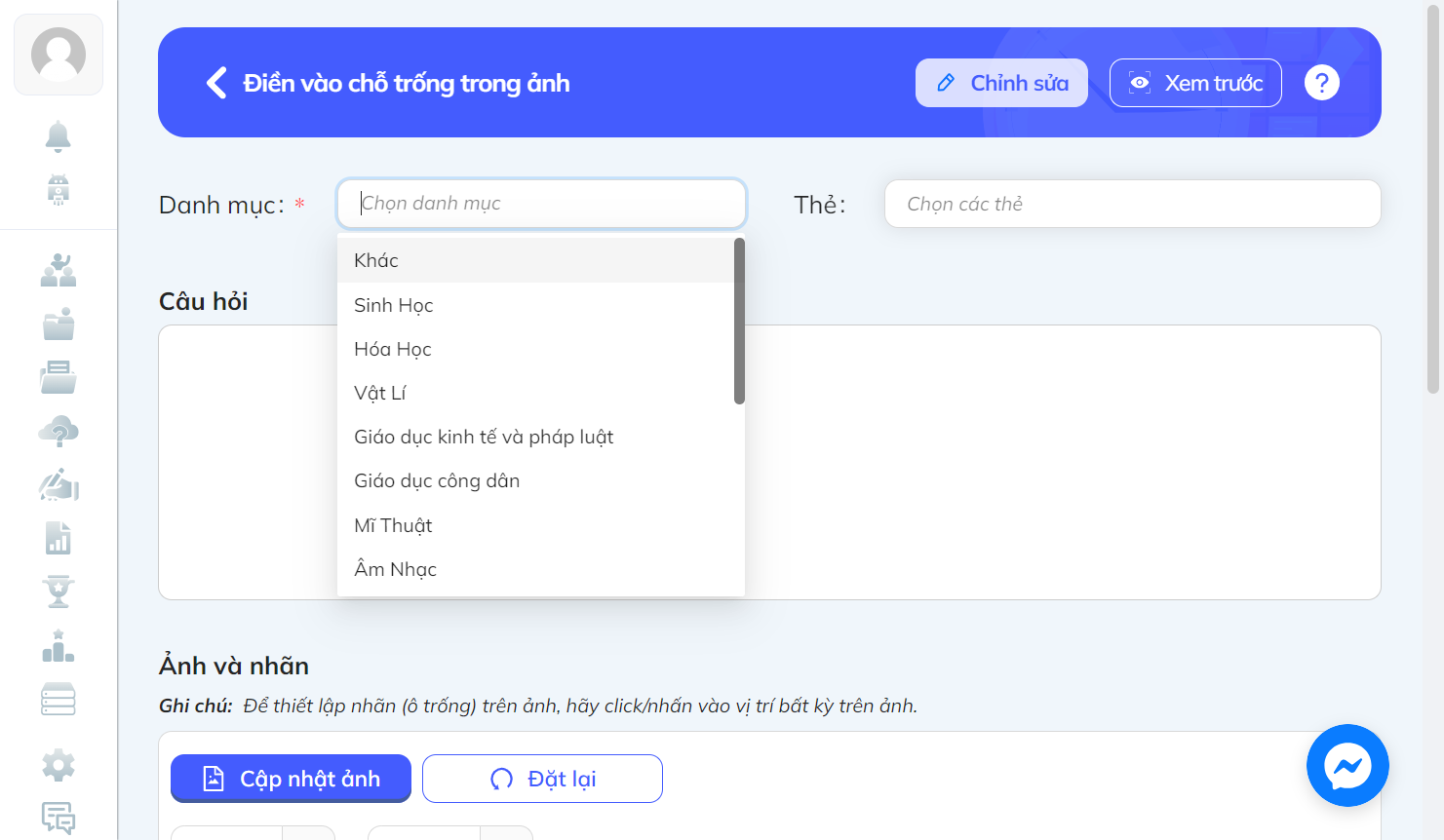The width and height of the screenshot is (1444, 840).
Task: Click the Chỉnh sửa button
Action: click(x=1001, y=83)
